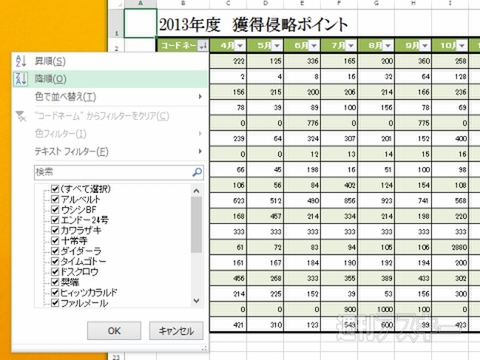Uncheck the タイムゴトー checkbox
The width and height of the screenshot is (480, 360).
tap(55, 261)
